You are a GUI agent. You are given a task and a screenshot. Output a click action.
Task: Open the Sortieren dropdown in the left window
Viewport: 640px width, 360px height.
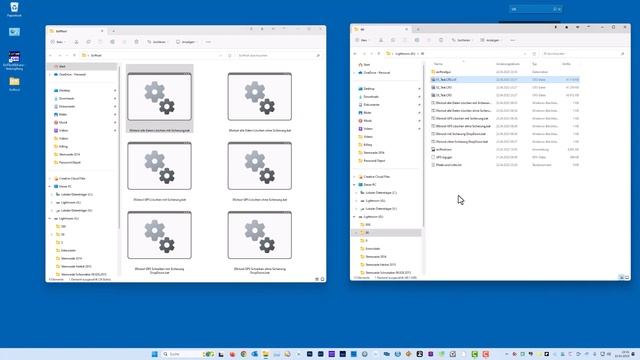[x=158, y=42]
